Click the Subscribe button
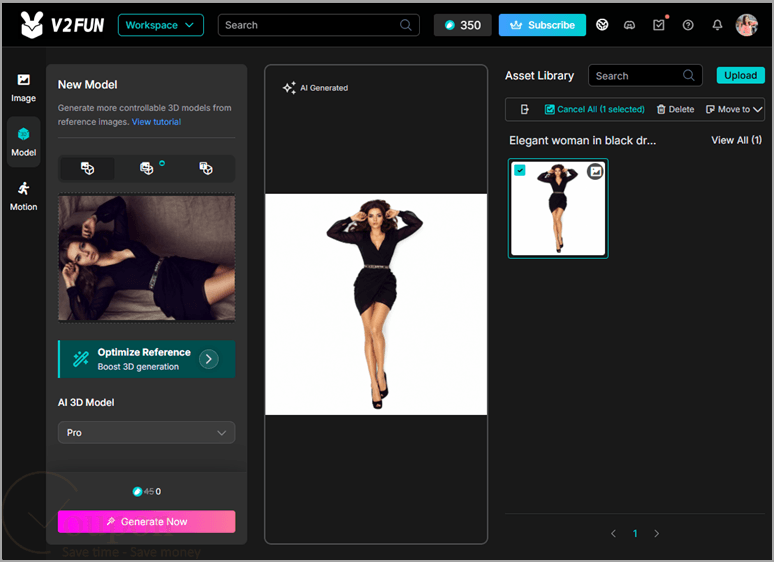 tap(542, 25)
